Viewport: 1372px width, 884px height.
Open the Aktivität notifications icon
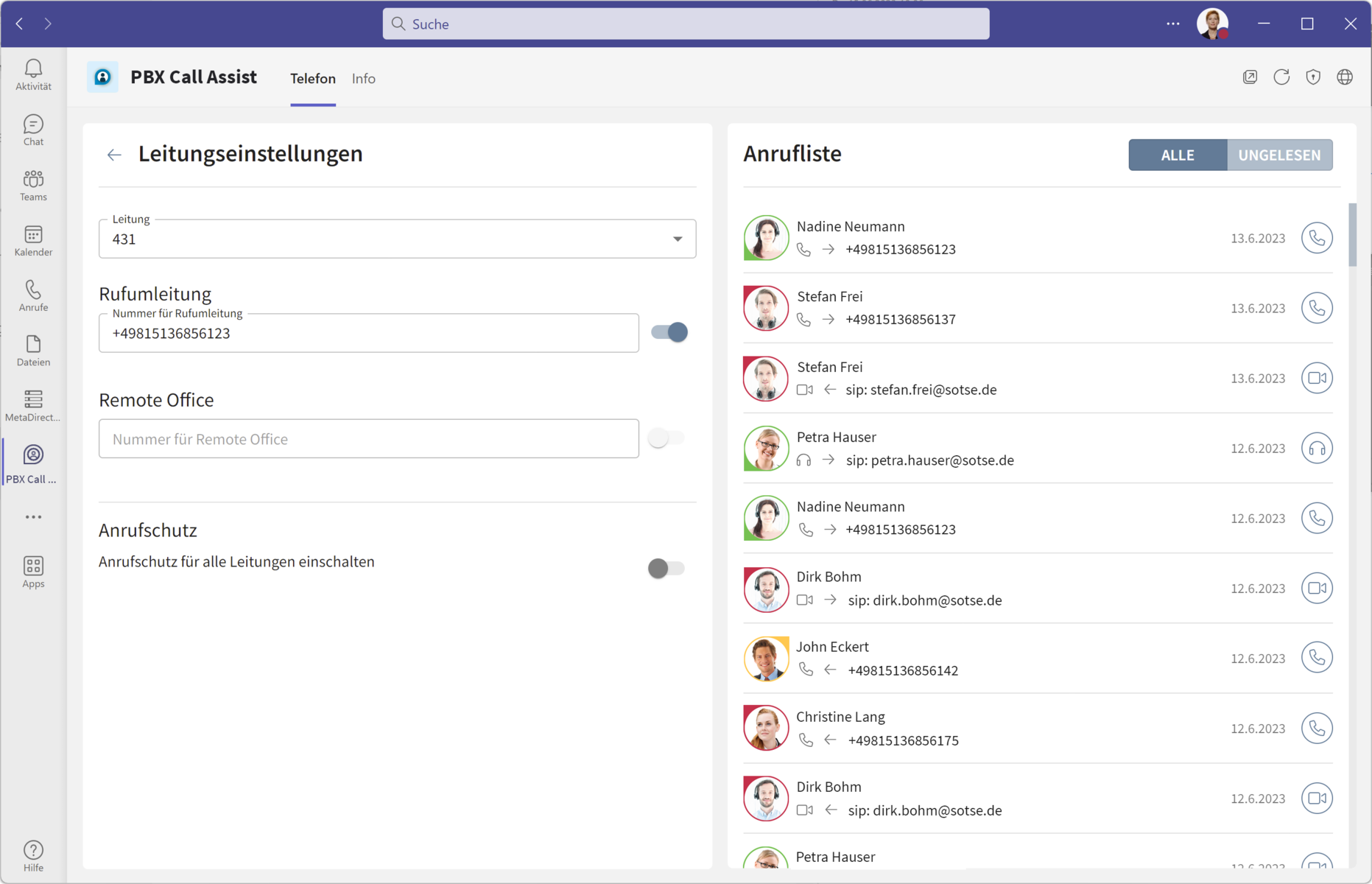tap(33, 74)
